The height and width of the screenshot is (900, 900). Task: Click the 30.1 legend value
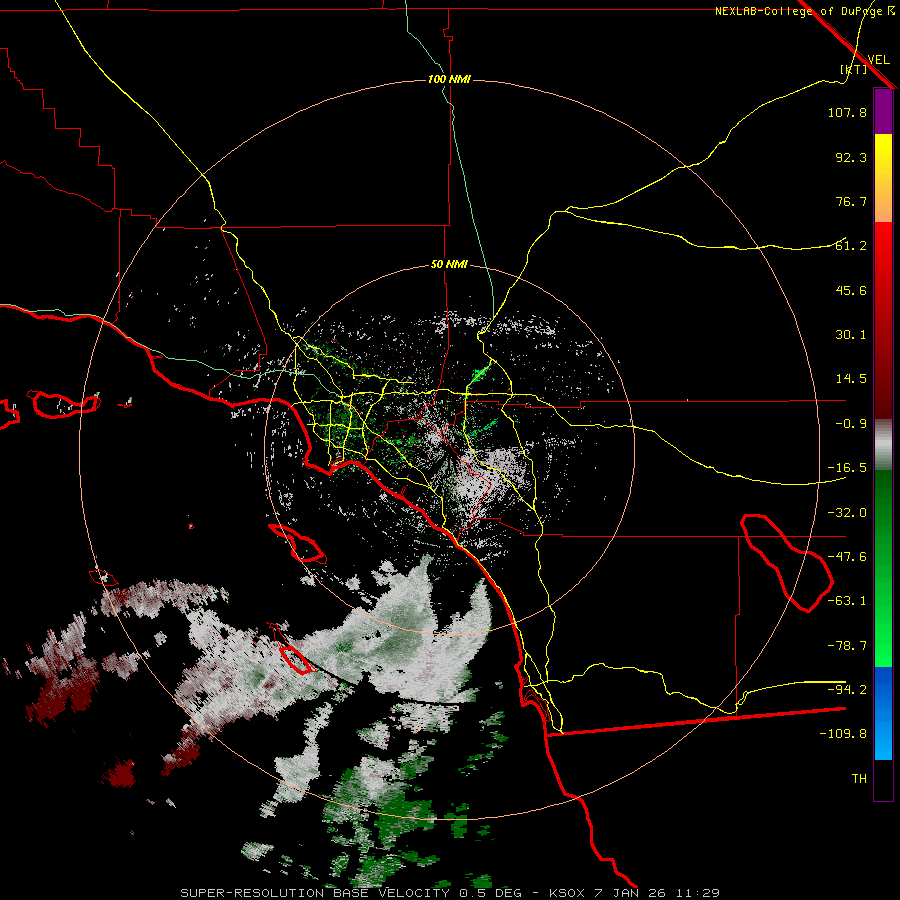[851, 335]
